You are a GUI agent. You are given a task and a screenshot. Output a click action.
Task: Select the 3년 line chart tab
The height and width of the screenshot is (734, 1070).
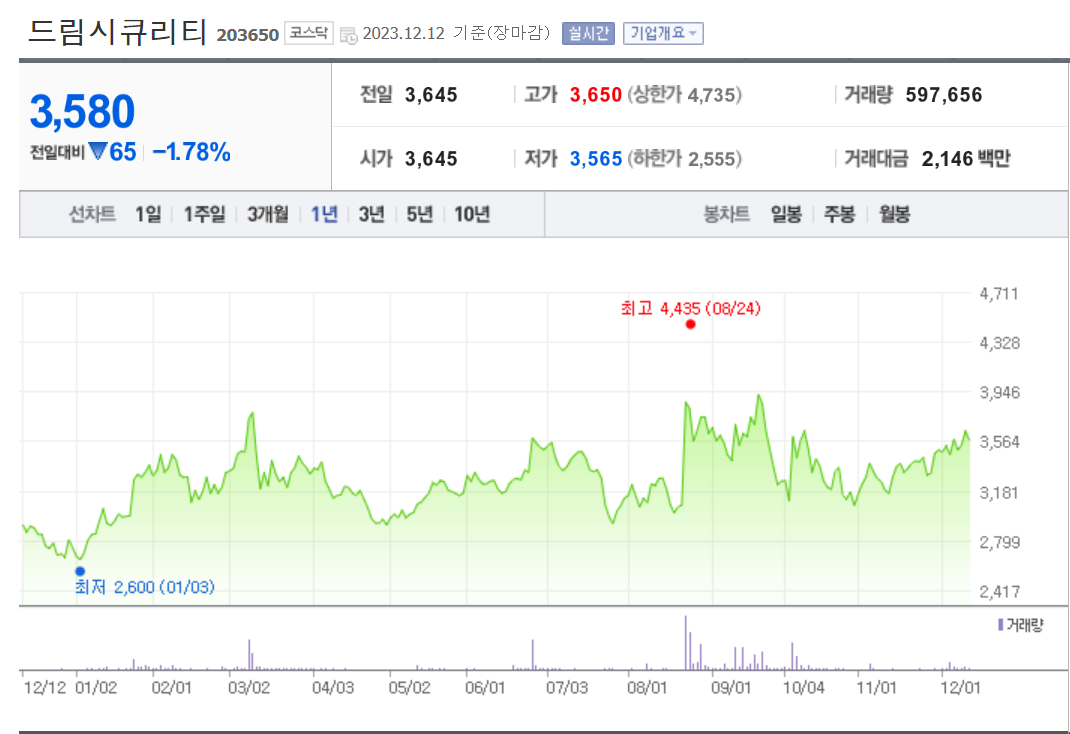pyautogui.click(x=372, y=214)
